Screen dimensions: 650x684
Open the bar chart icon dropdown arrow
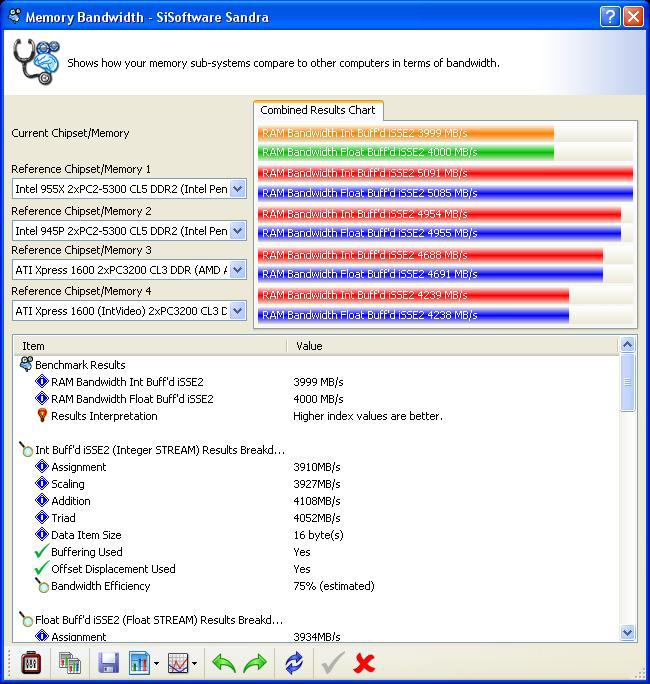(x=156, y=664)
